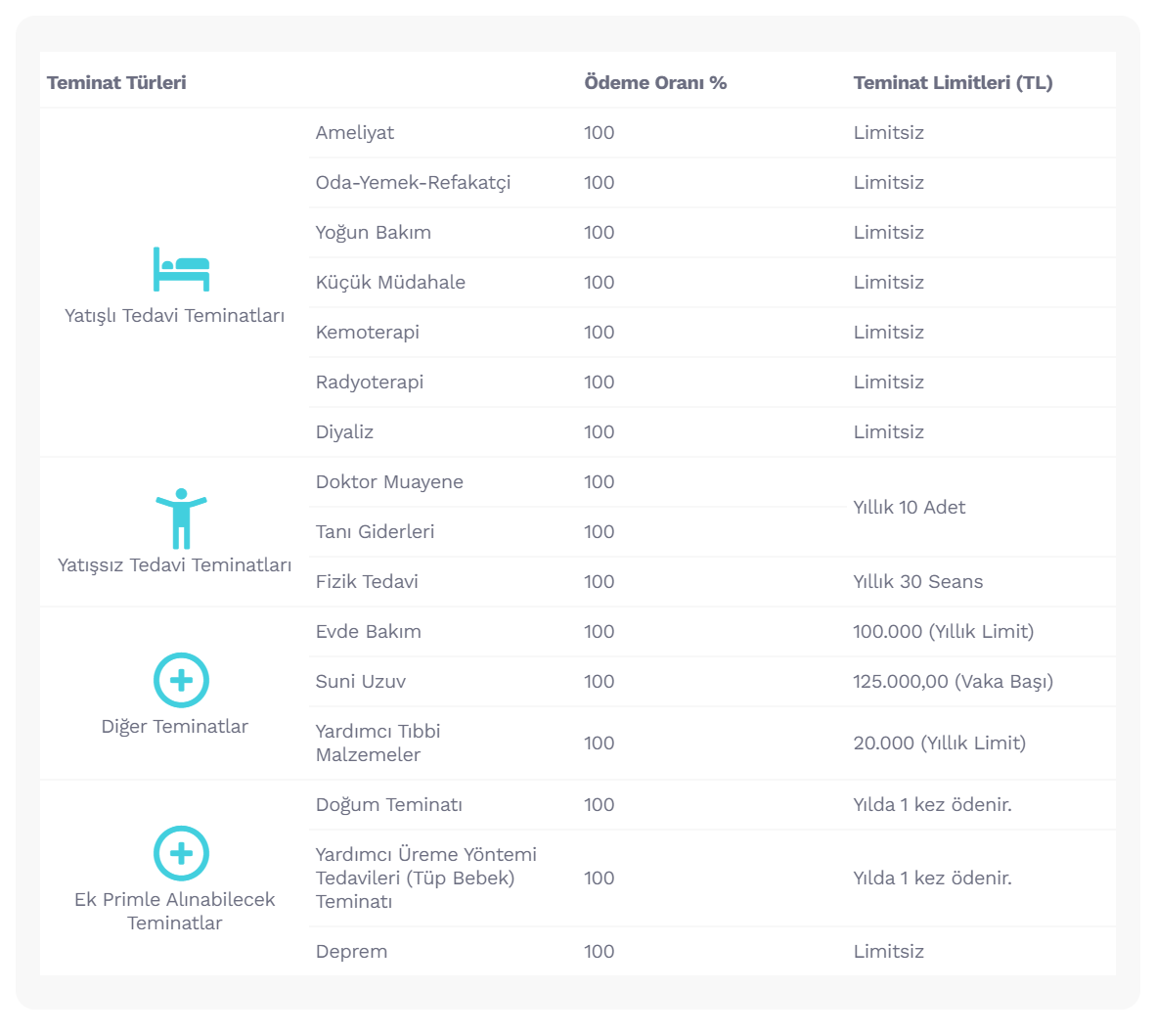The image size is (1156, 1036).
Task: Select the Doğum Teminatı row label
Action: click(x=388, y=805)
